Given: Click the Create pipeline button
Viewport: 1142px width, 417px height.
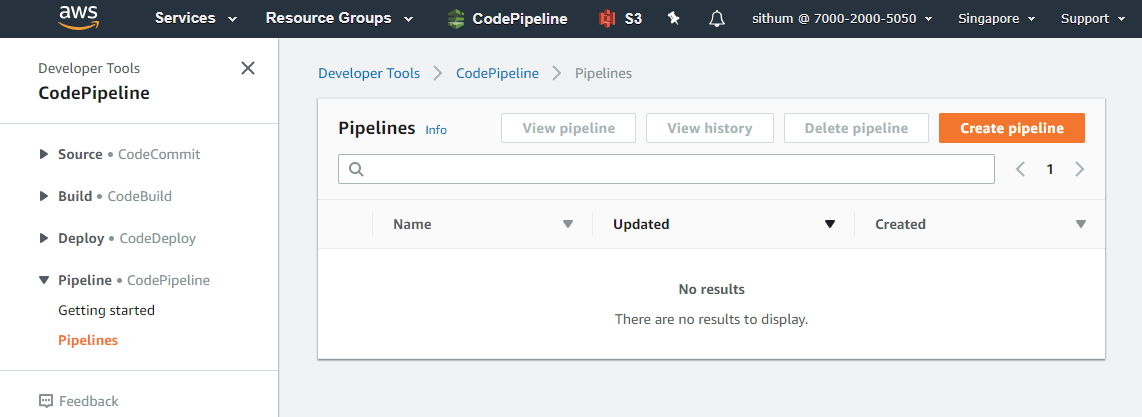Looking at the screenshot, I should click(1011, 128).
